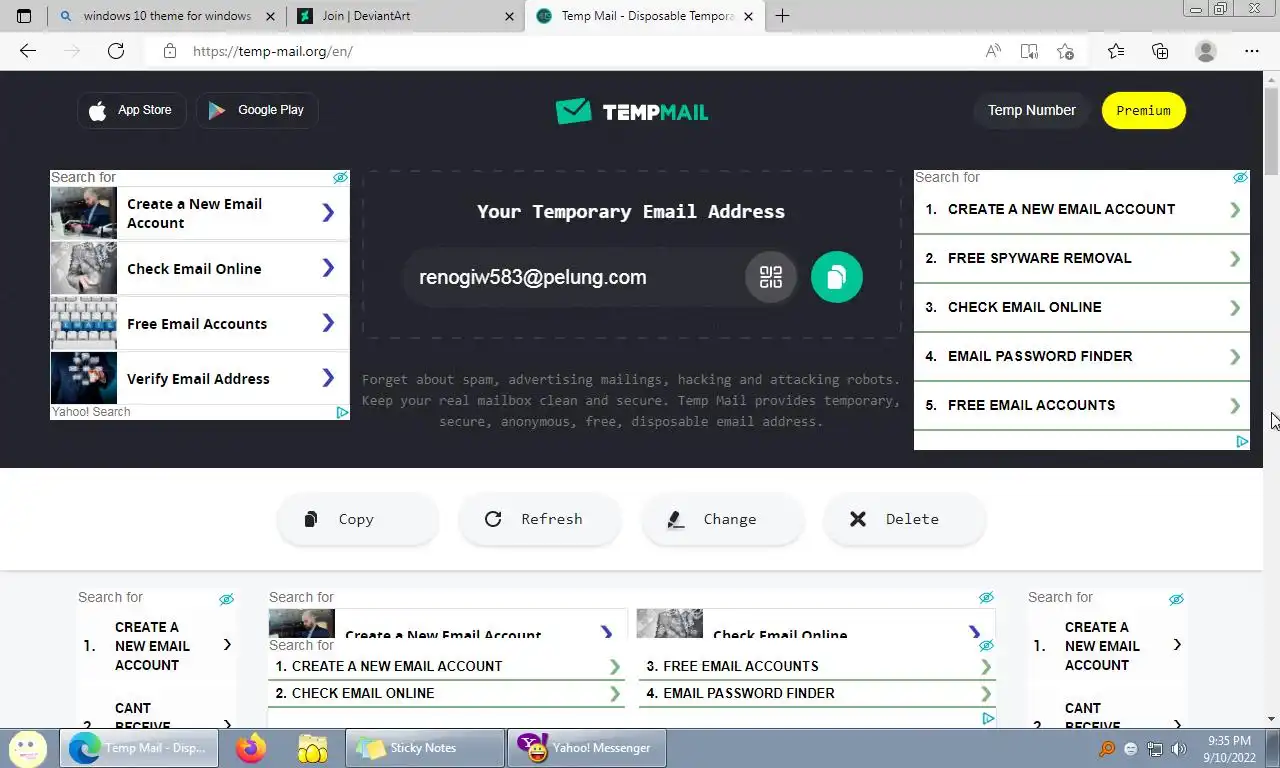Click the Start button on taskbar
The height and width of the screenshot is (768, 1280).
(28, 748)
